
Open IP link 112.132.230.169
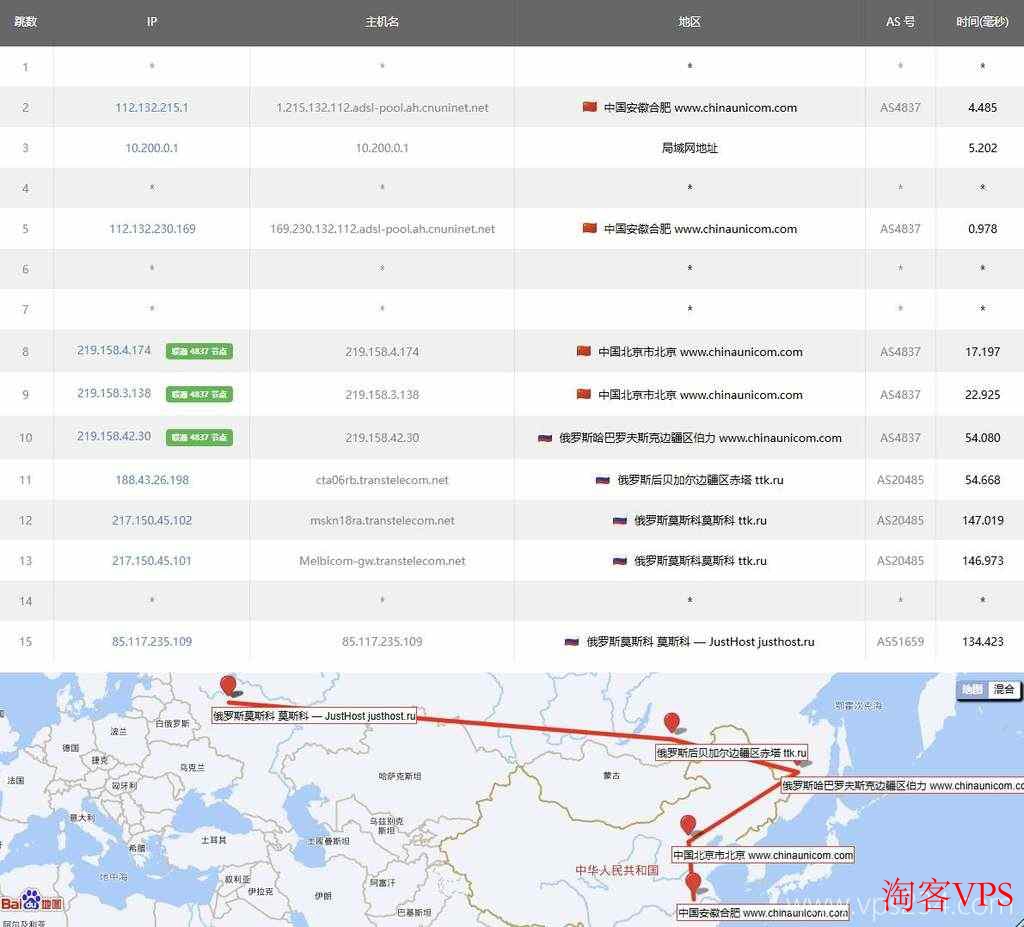pyautogui.click(x=152, y=229)
